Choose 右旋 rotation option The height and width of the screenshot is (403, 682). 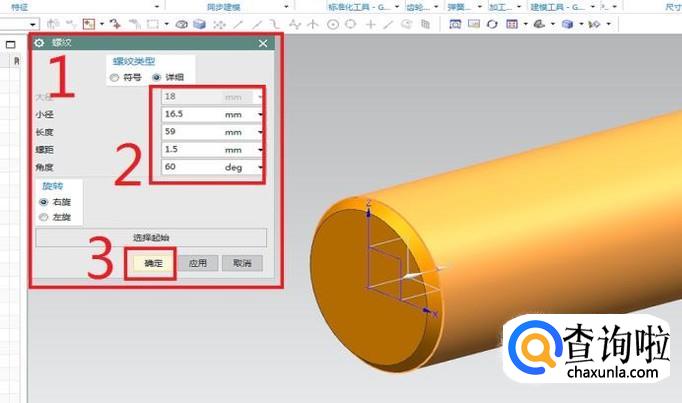43,201
